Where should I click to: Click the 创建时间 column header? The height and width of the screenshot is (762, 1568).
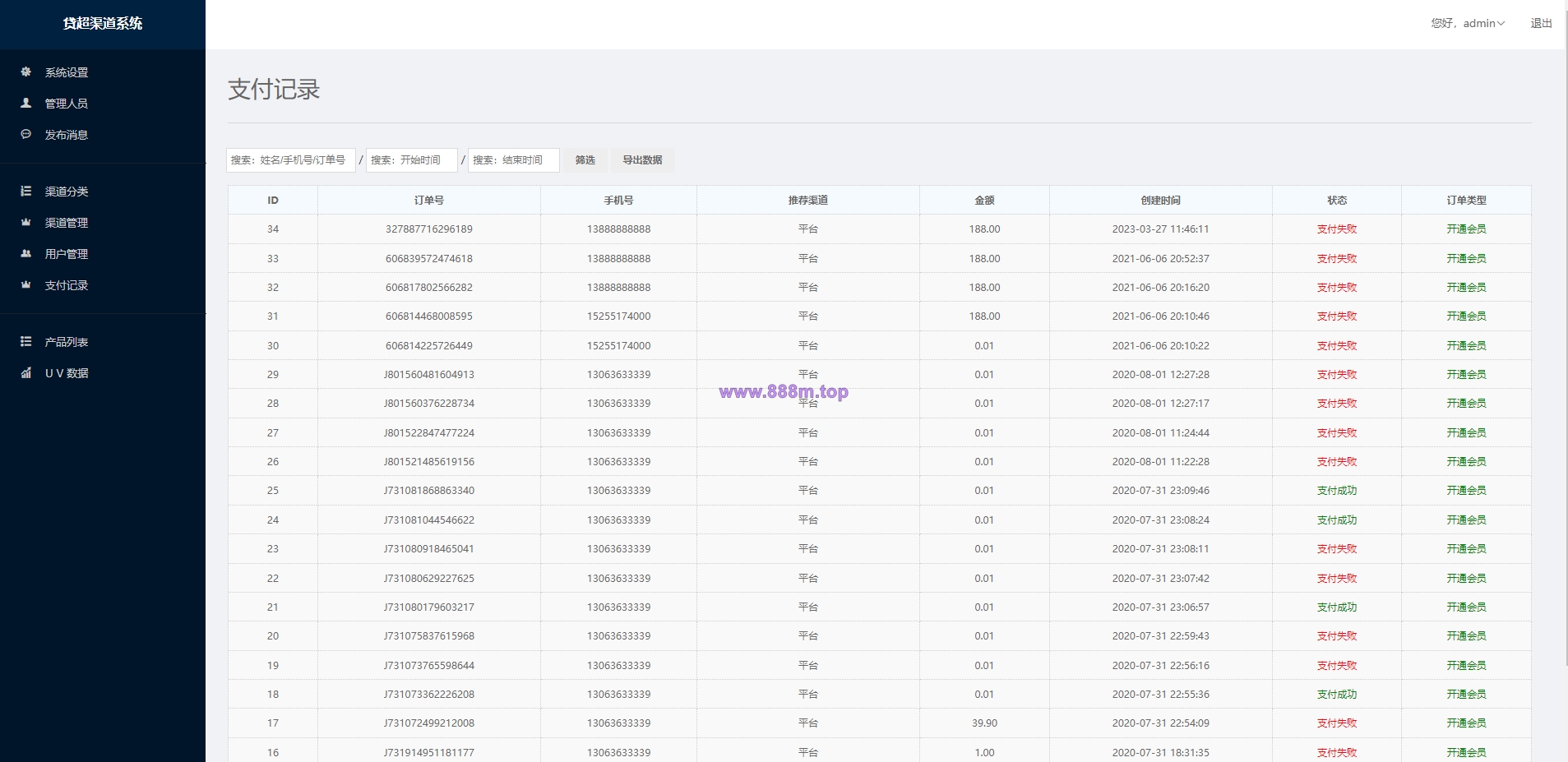(1161, 201)
